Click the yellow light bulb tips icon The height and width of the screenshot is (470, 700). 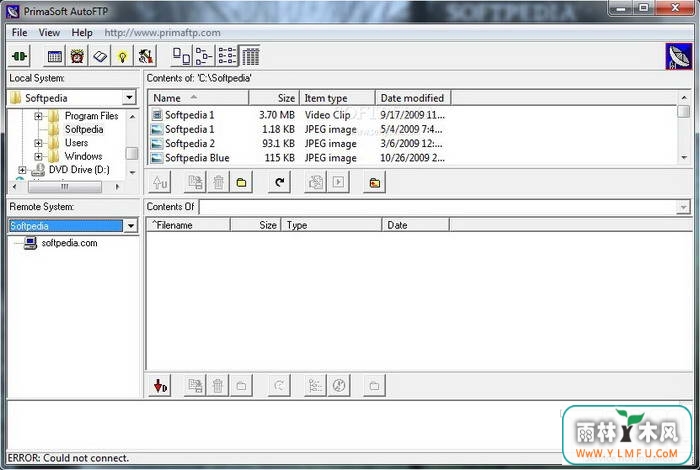pos(123,56)
